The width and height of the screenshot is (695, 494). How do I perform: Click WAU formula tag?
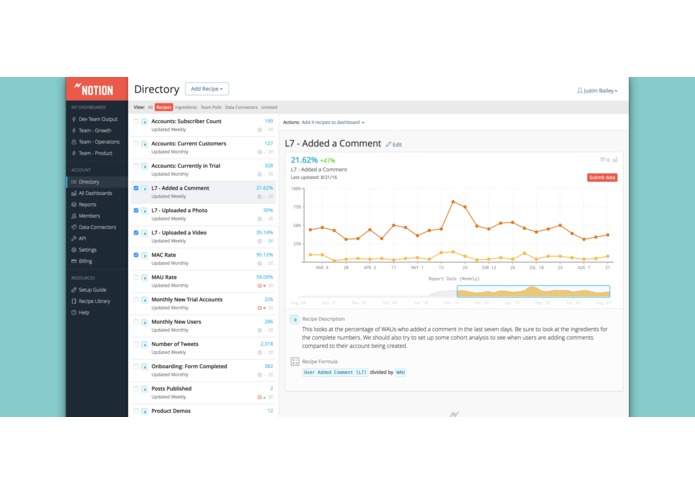pyautogui.click(x=400, y=372)
